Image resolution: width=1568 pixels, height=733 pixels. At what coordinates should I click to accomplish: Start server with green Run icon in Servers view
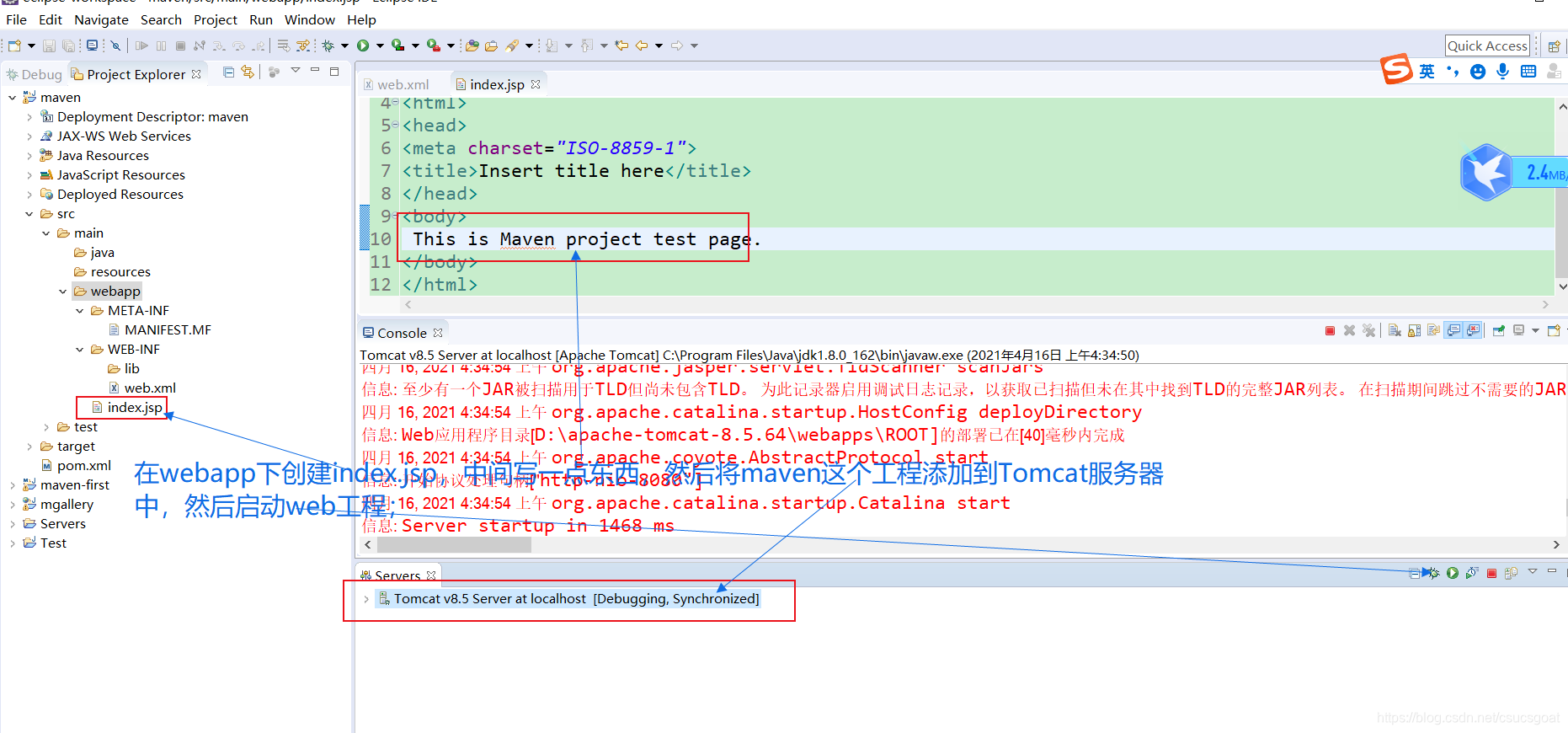(x=1453, y=573)
